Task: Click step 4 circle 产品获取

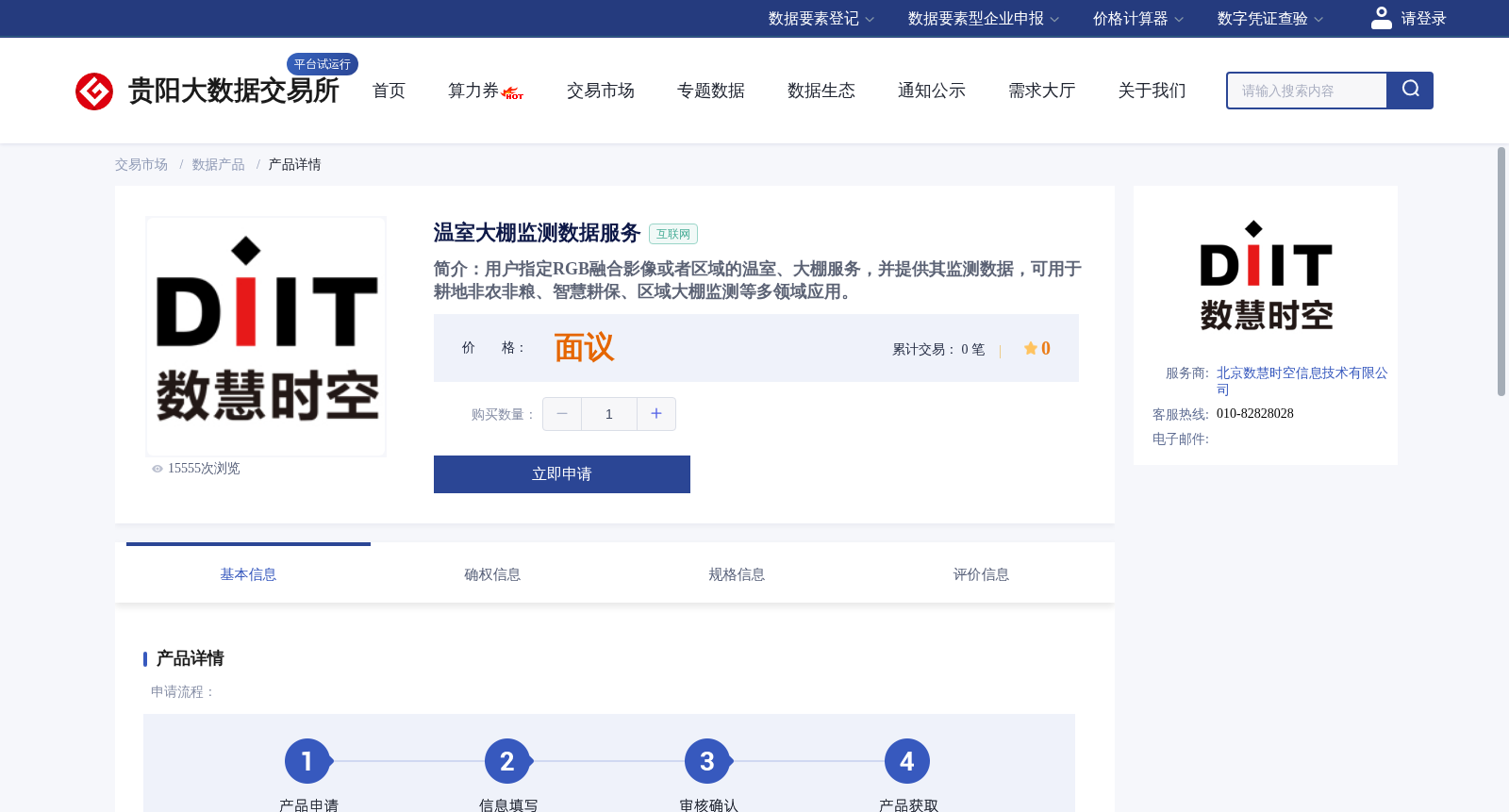Action: pyautogui.click(x=907, y=761)
